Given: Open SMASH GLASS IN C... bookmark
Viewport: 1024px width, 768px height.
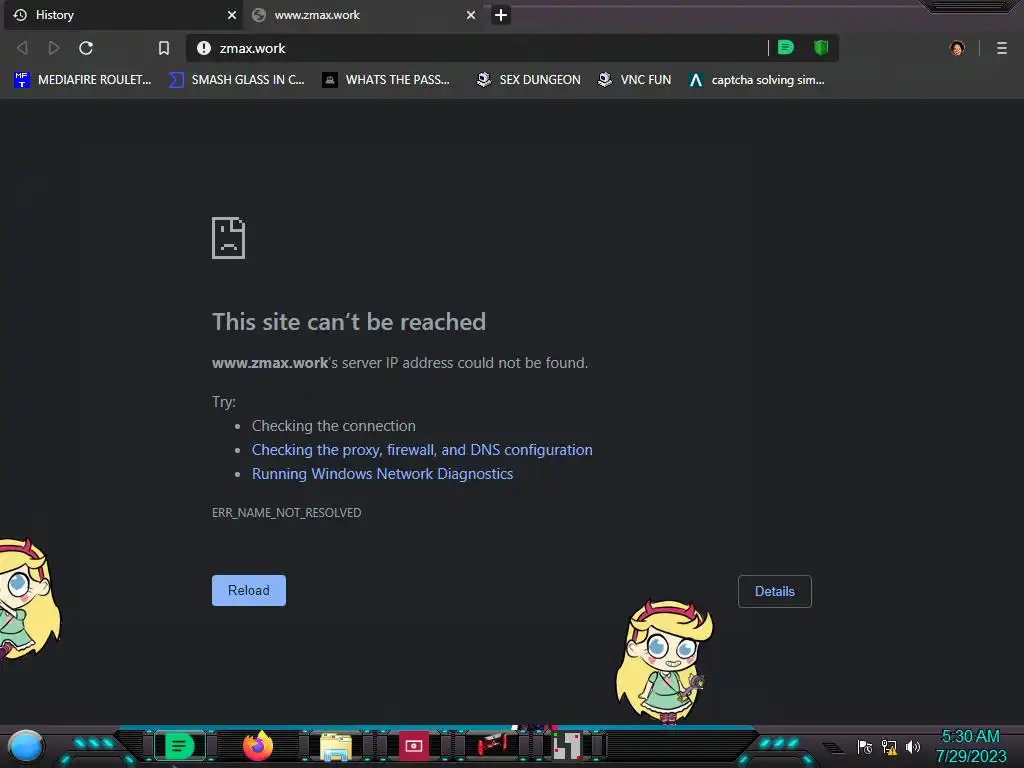Looking at the screenshot, I should point(237,80).
